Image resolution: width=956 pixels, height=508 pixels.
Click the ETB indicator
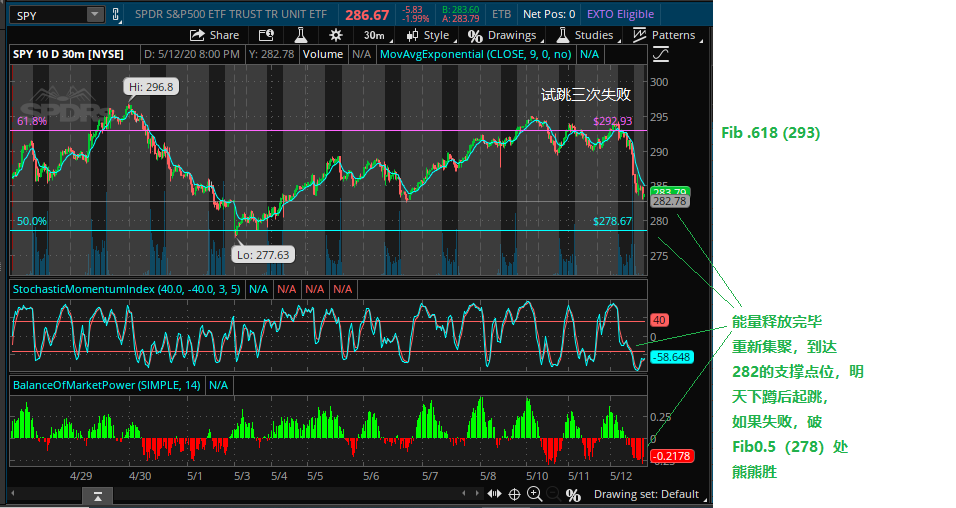point(501,14)
